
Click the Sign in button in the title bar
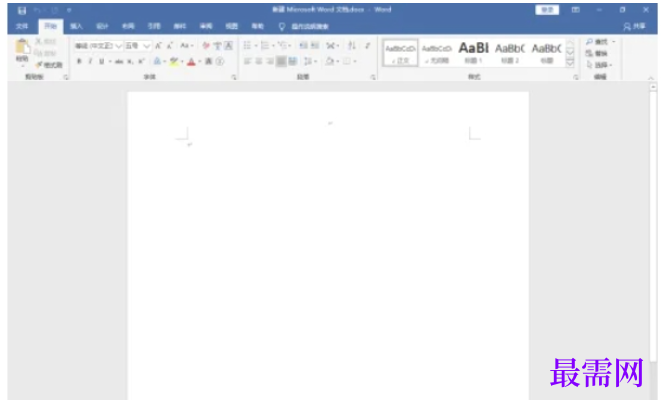pos(547,10)
